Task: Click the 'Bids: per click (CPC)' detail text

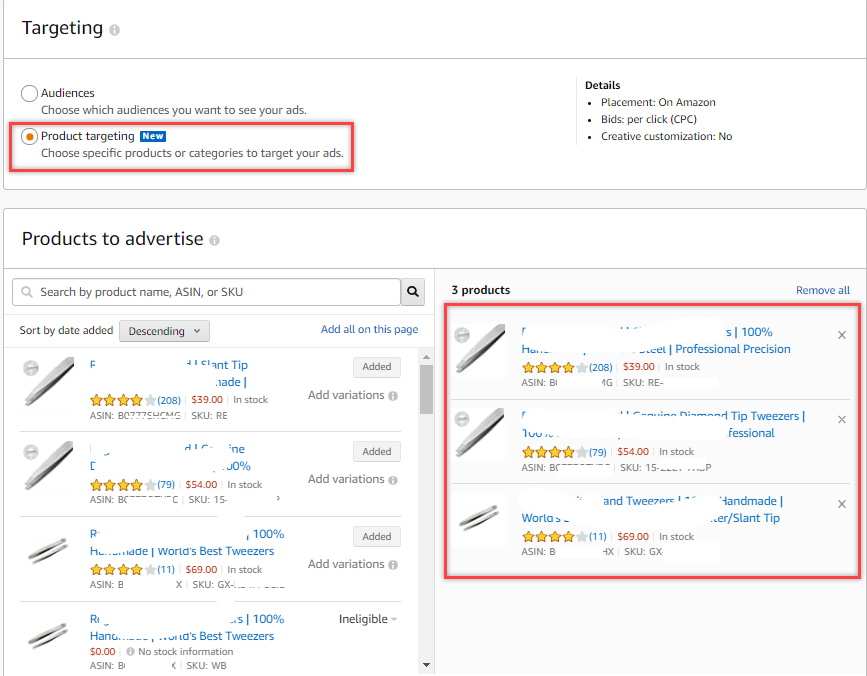Action: pos(649,119)
